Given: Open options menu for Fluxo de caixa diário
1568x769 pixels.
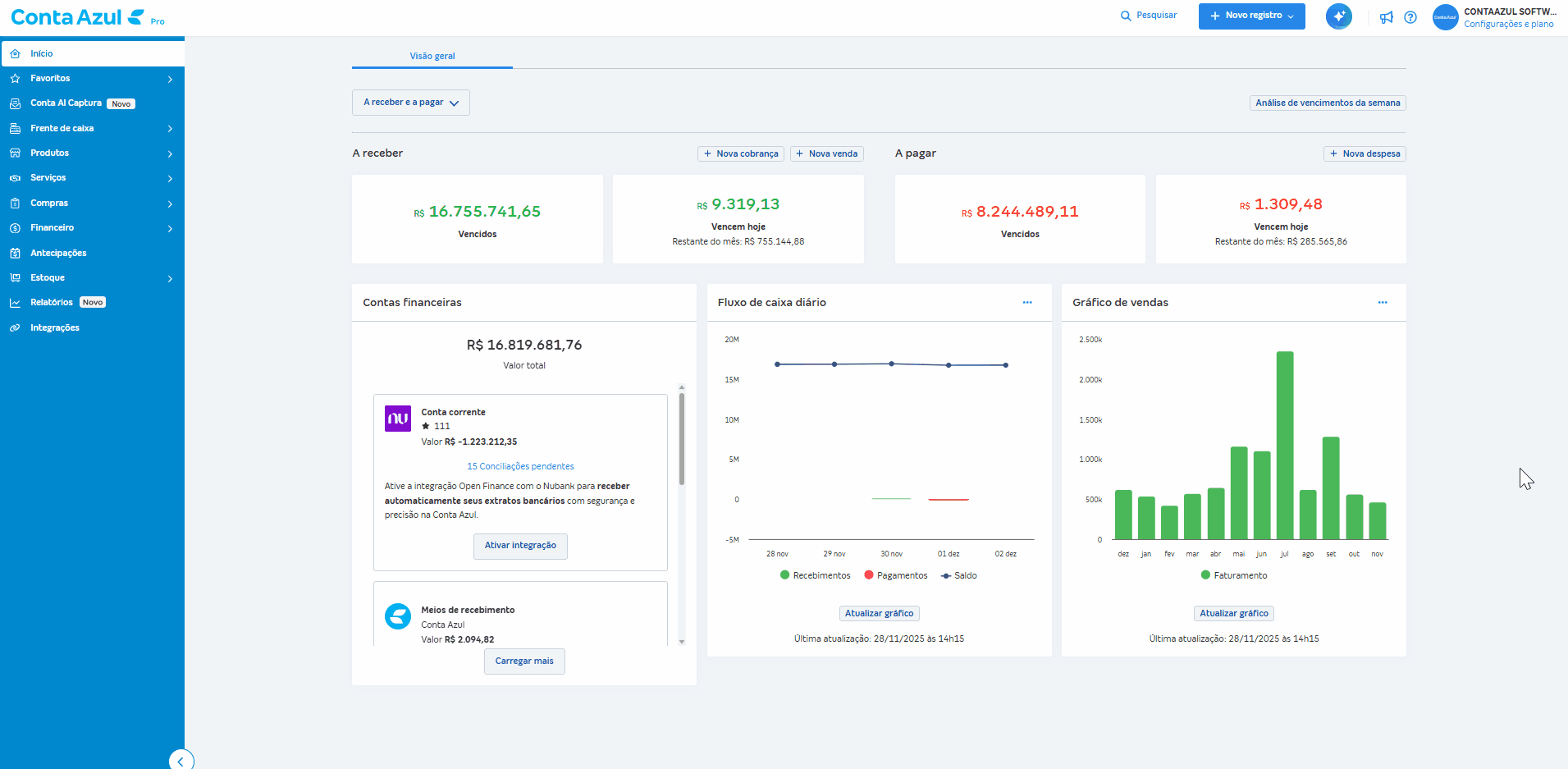Looking at the screenshot, I should click(1027, 303).
